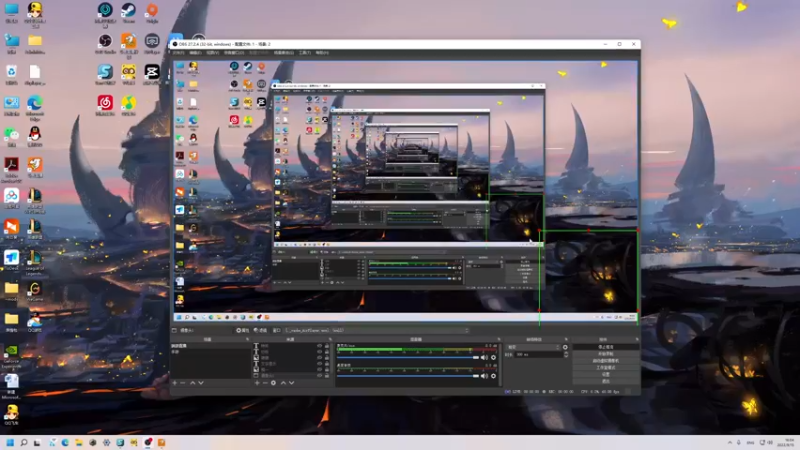This screenshot has height=450, width=800.
Task: Open Microsoft Edge from the taskbar
Action: [x=65, y=442]
